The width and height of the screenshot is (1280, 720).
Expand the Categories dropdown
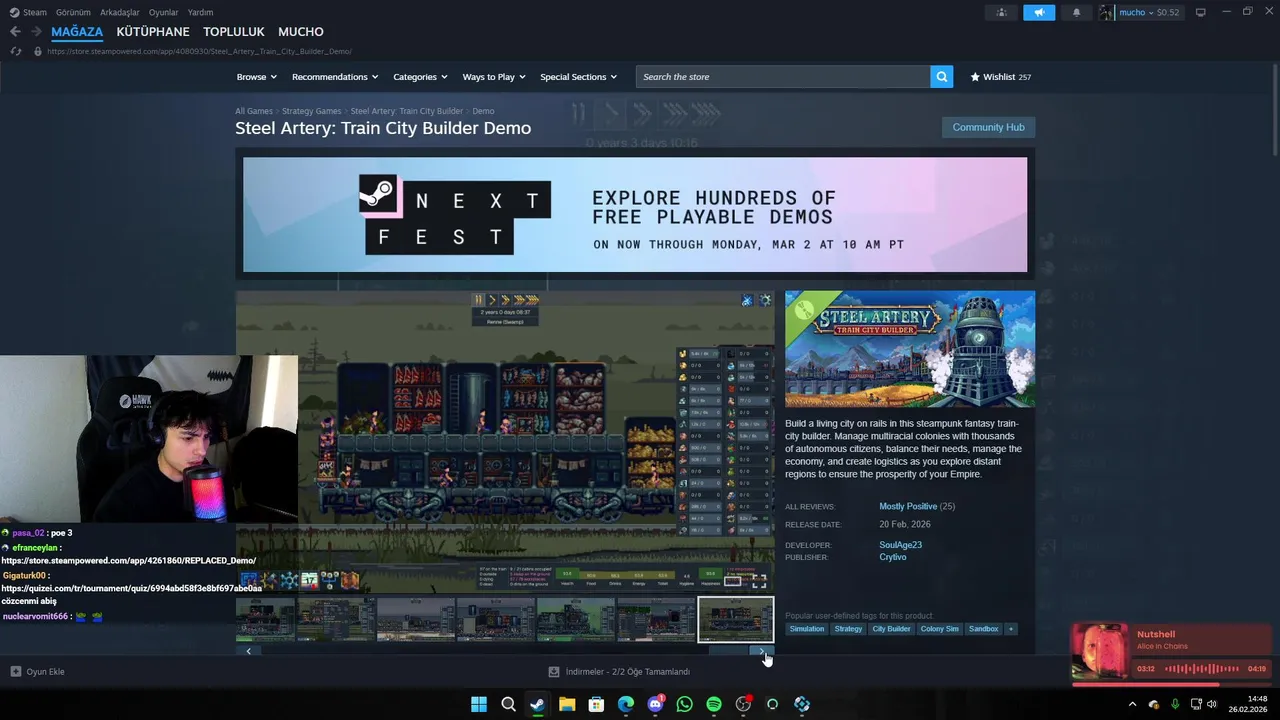pos(420,77)
